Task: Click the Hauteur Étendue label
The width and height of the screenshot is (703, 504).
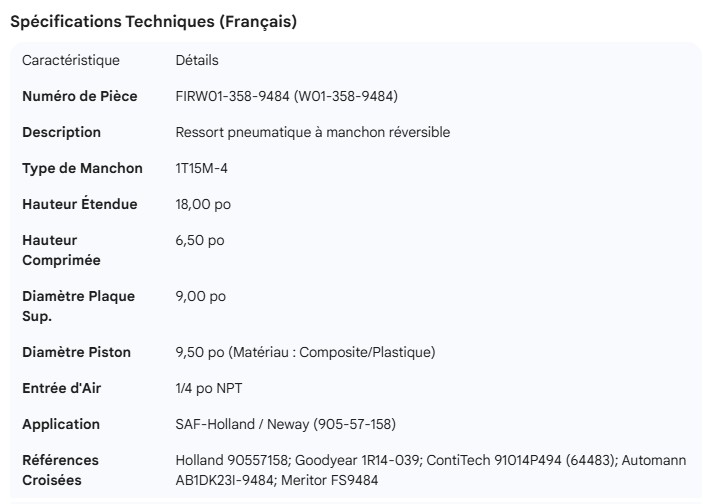Action: click(80, 204)
